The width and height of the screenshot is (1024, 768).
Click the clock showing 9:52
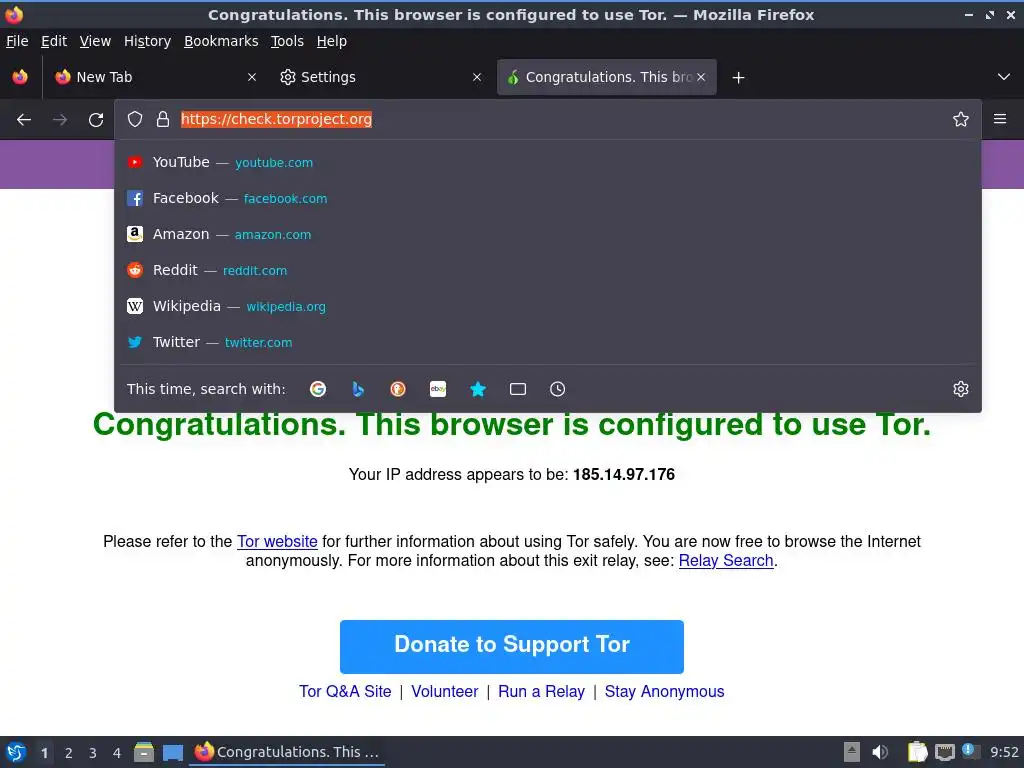click(x=1004, y=752)
